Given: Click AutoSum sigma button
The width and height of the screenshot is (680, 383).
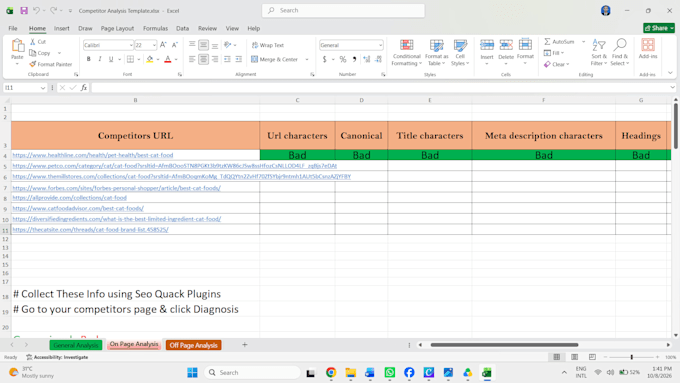Looking at the screenshot, I should (559, 42).
